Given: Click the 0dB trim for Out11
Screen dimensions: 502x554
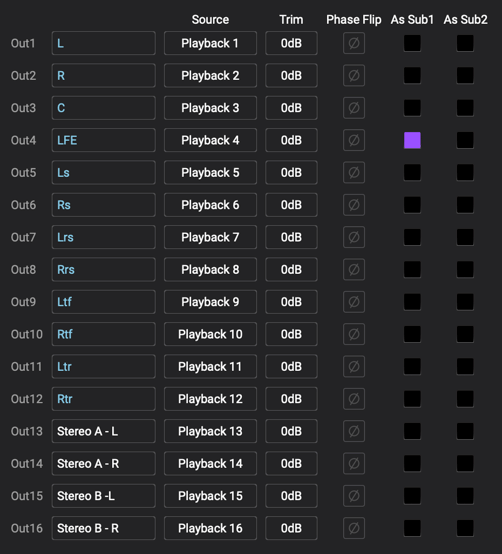Looking at the screenshot, I should pyautogui.click(x=291, y=366).
